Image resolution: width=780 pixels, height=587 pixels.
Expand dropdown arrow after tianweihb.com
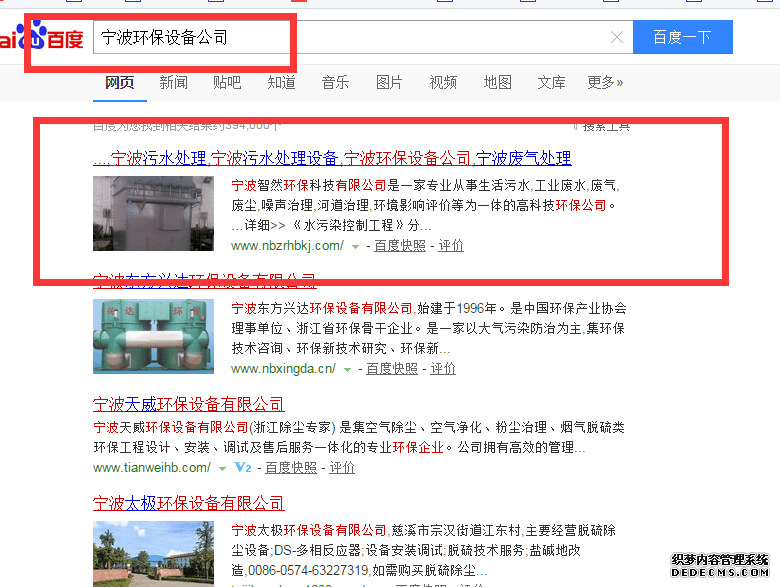tap(222, 468)
